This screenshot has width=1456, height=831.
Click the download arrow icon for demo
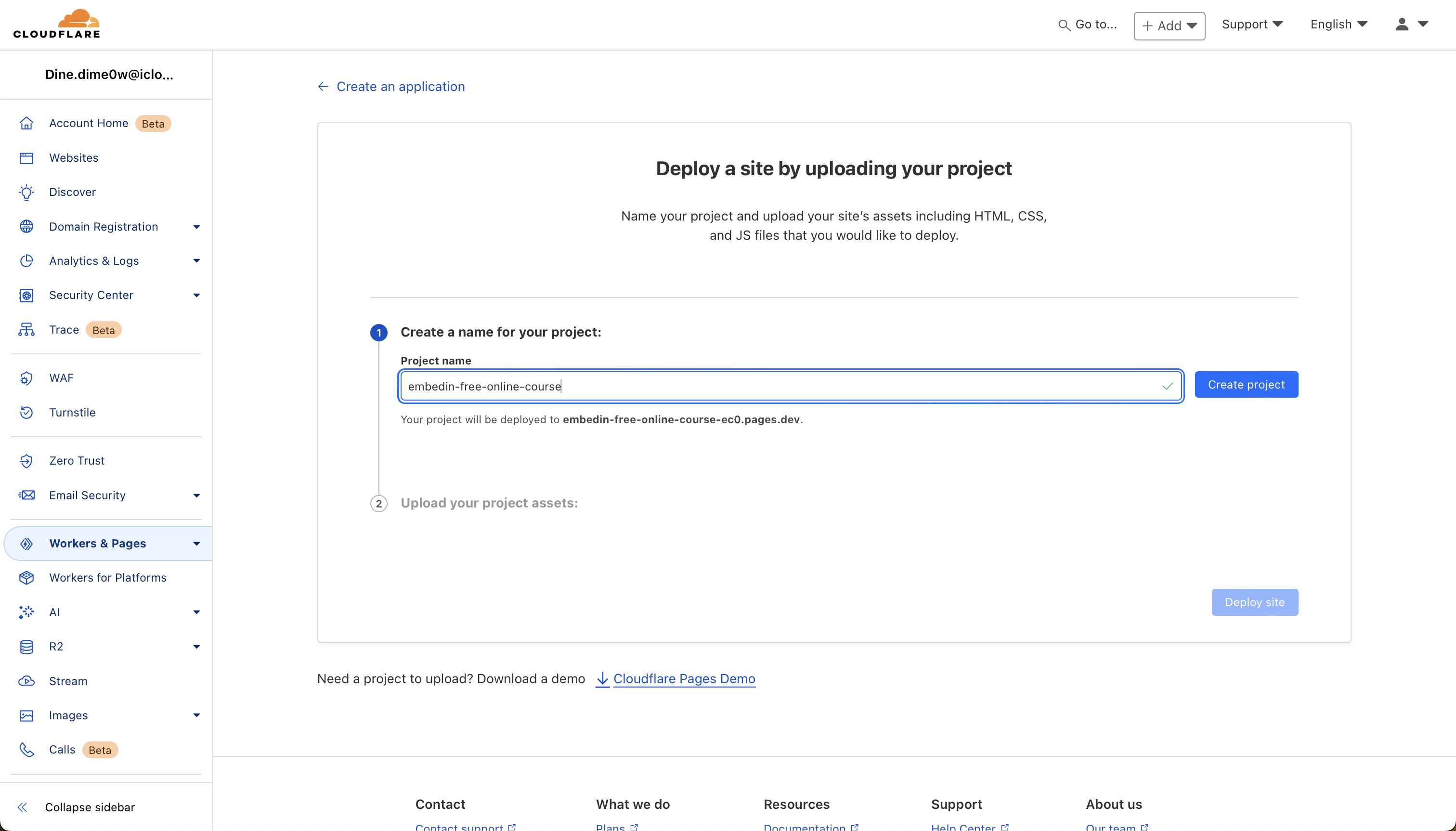602,679
